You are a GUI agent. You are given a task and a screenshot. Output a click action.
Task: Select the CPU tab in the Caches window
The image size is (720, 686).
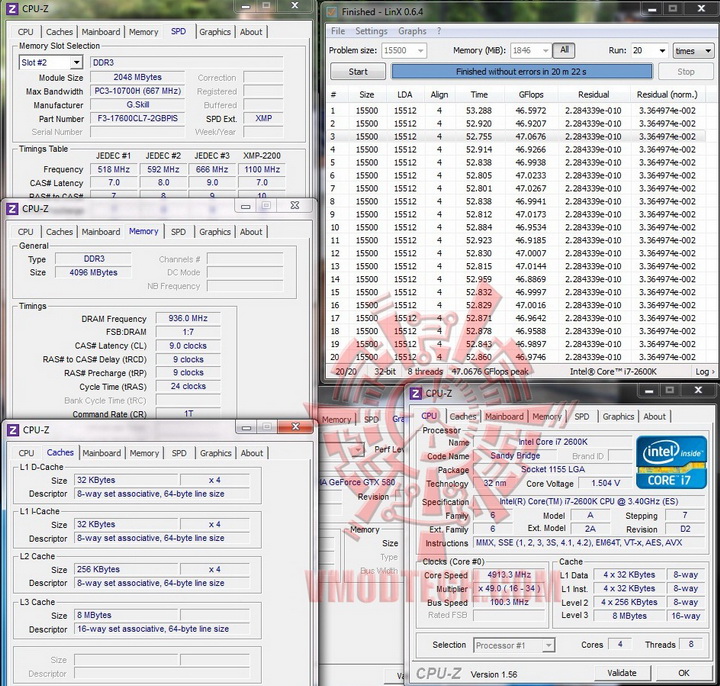[x=26, y=453]
